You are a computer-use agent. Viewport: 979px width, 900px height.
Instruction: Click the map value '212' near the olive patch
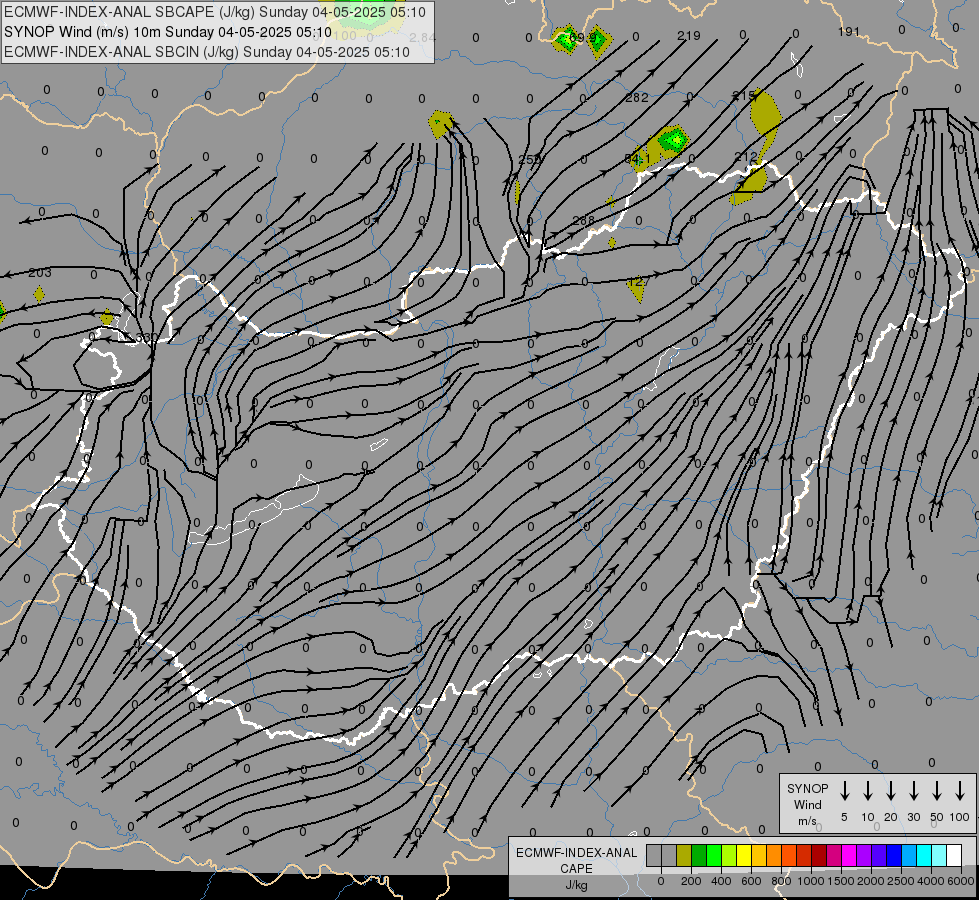(x=745, y=156)
